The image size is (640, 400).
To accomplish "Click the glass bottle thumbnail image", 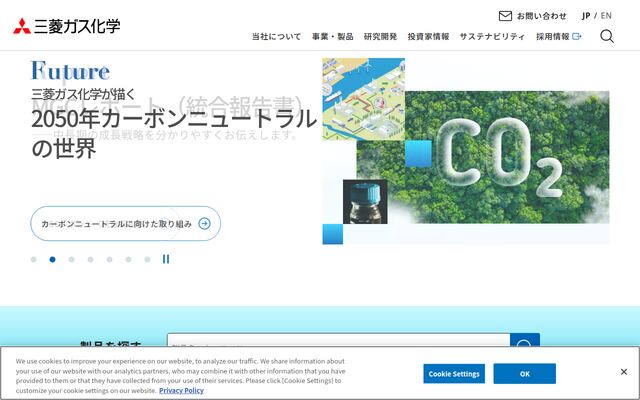I will (x=365, y=202).
